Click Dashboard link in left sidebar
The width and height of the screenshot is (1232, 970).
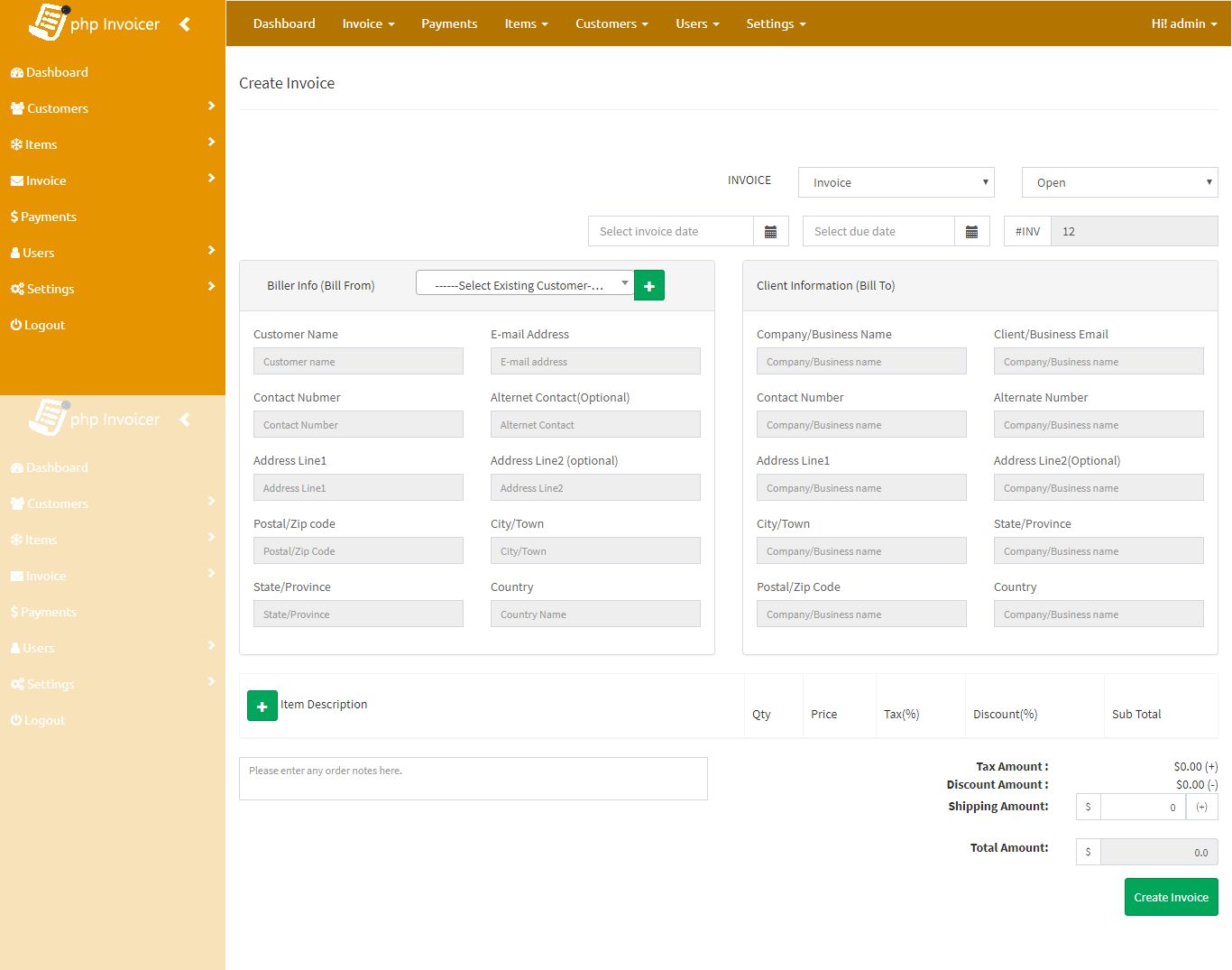coord(56,72)
